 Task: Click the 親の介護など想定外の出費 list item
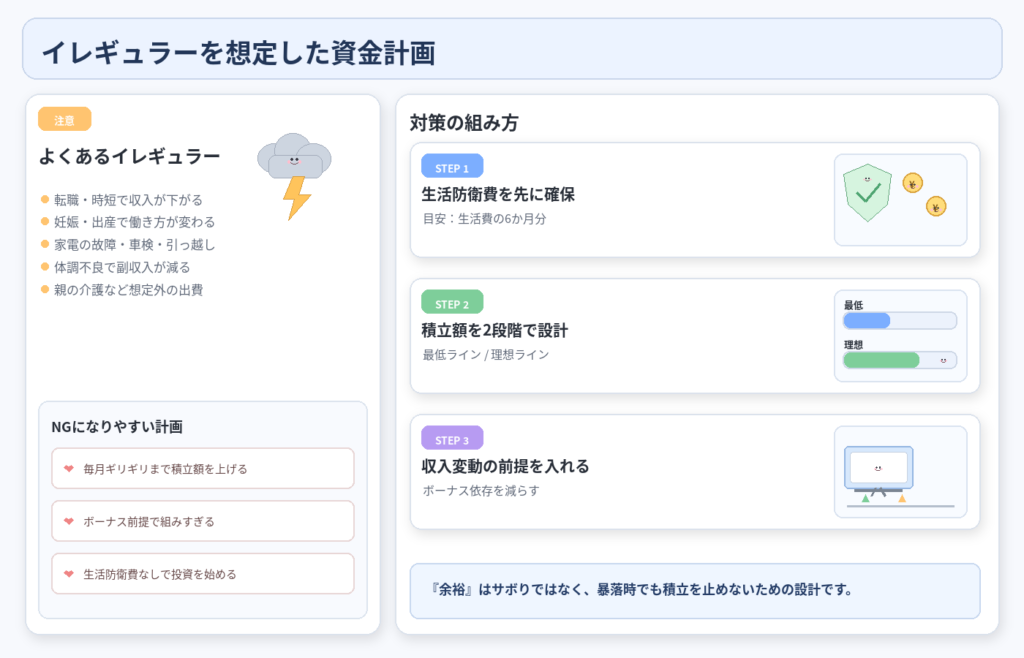pyautogui.click(x=129, y=289)
